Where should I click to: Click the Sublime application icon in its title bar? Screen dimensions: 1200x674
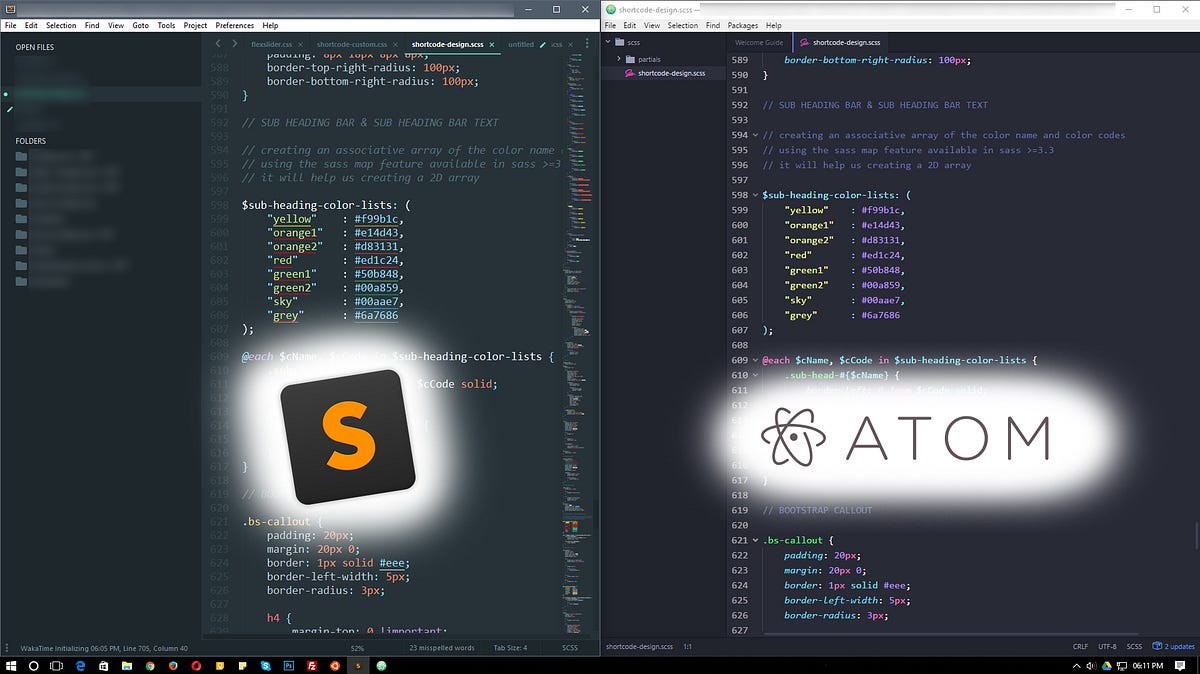8,9
